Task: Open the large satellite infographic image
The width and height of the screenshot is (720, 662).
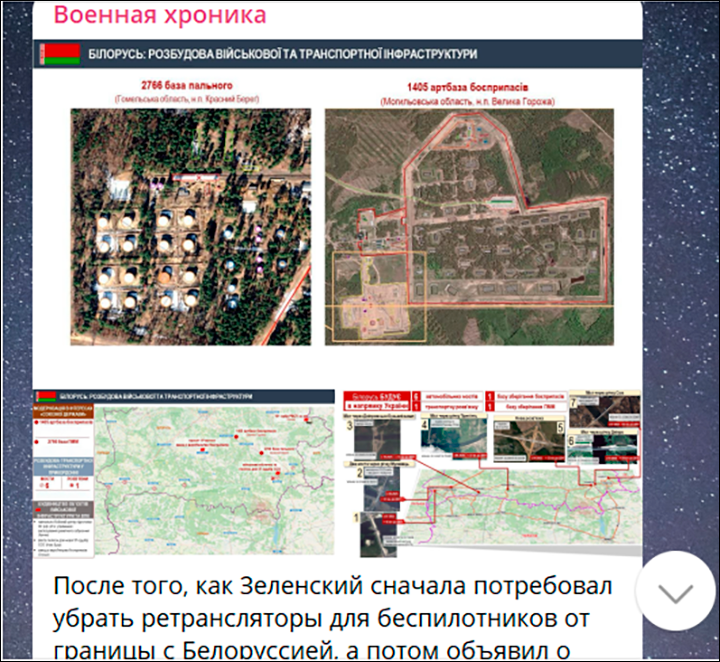Action: 338,213
